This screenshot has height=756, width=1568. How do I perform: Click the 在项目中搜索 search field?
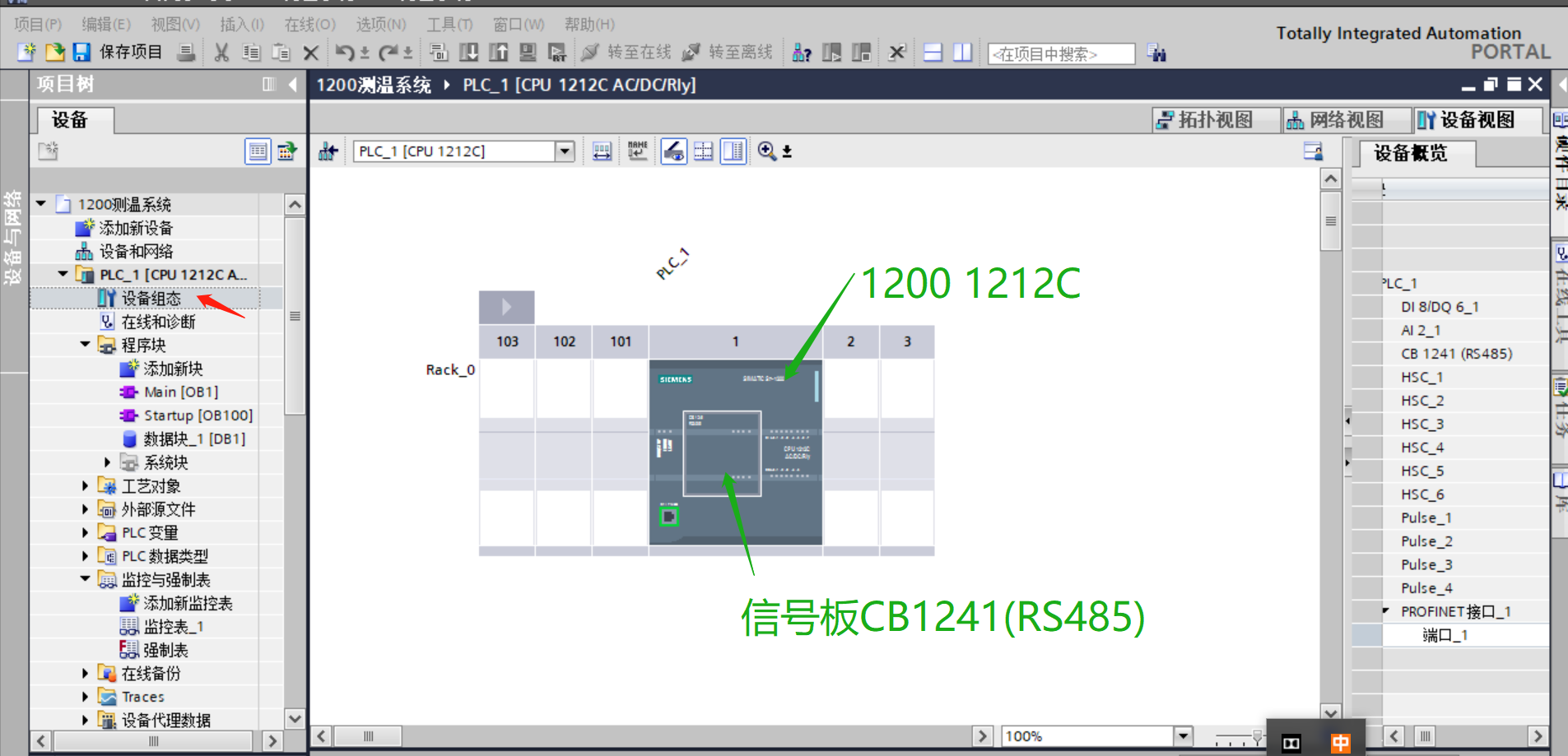click(1061, 54)
